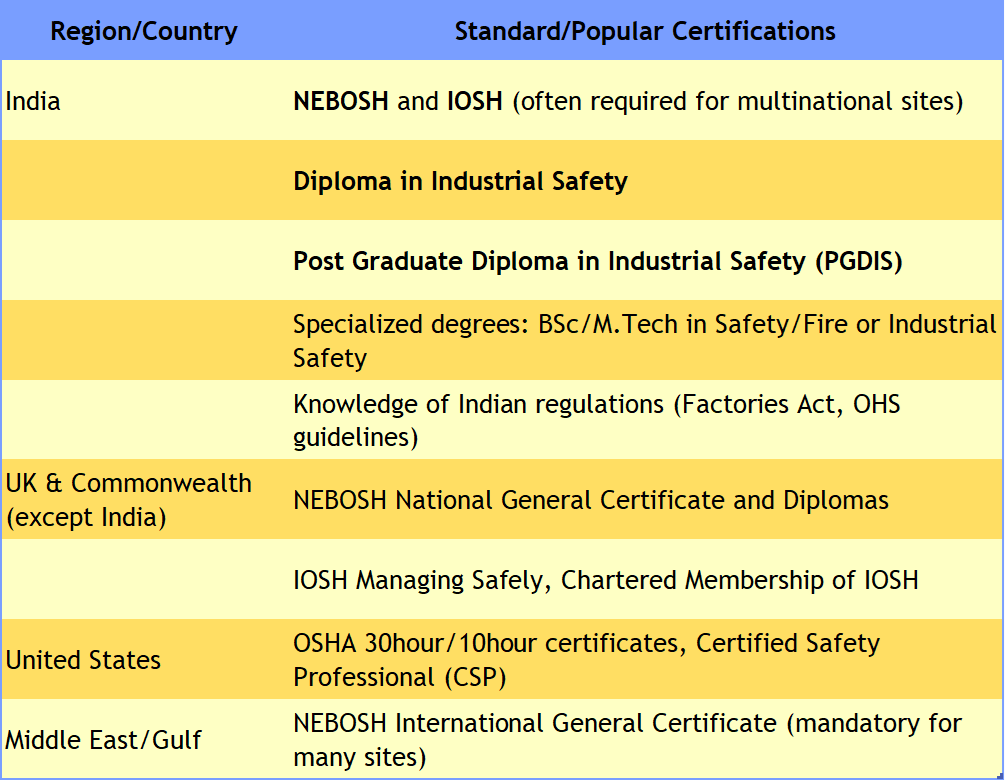Click the bold NEBOSH word in India row

pyautogui.click(x=340, y=101)
